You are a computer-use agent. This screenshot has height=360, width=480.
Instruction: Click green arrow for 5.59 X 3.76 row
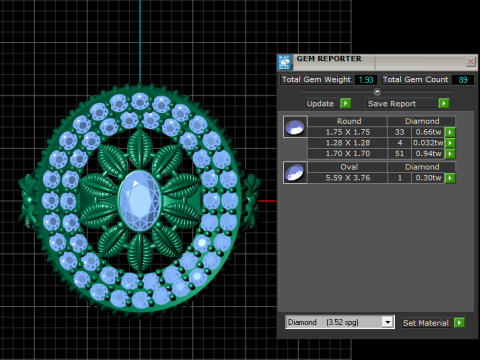(x=450, y=178)
